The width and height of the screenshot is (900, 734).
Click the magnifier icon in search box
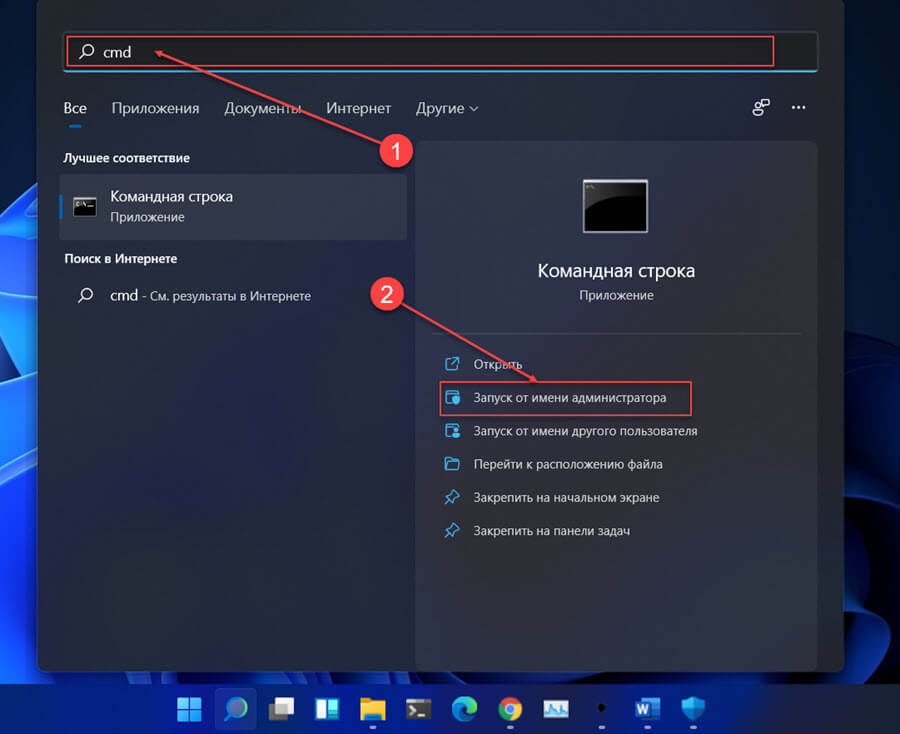tap(87, 51)
